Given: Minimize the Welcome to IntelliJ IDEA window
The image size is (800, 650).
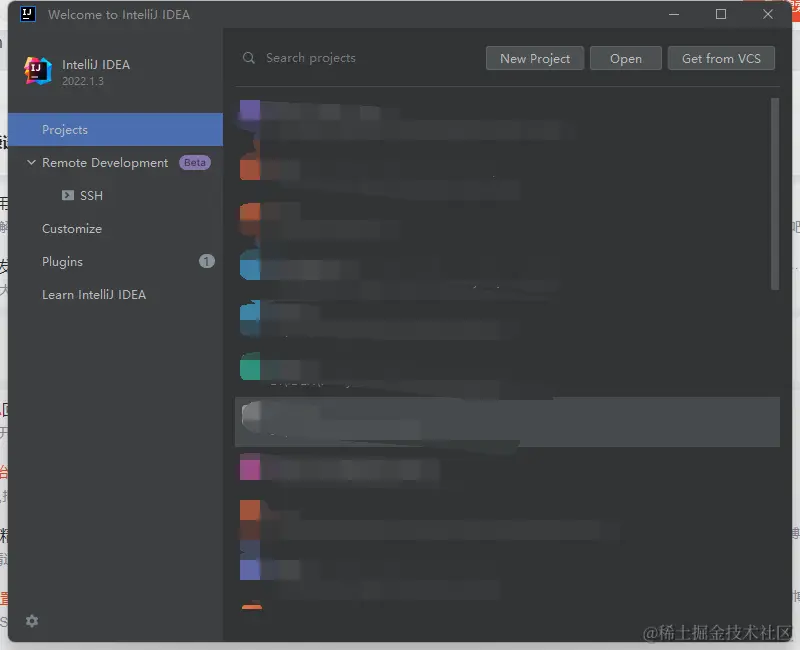Looking at the screenshot, I should point(674,14).
